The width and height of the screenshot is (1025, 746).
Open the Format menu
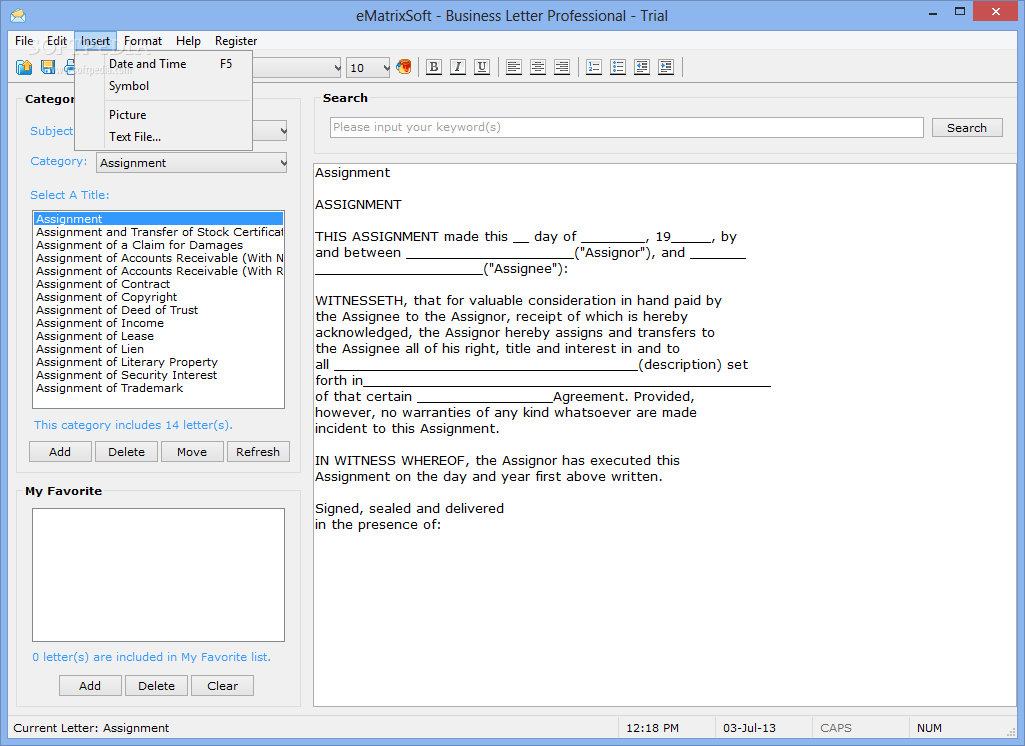click(x=143, y=41)
